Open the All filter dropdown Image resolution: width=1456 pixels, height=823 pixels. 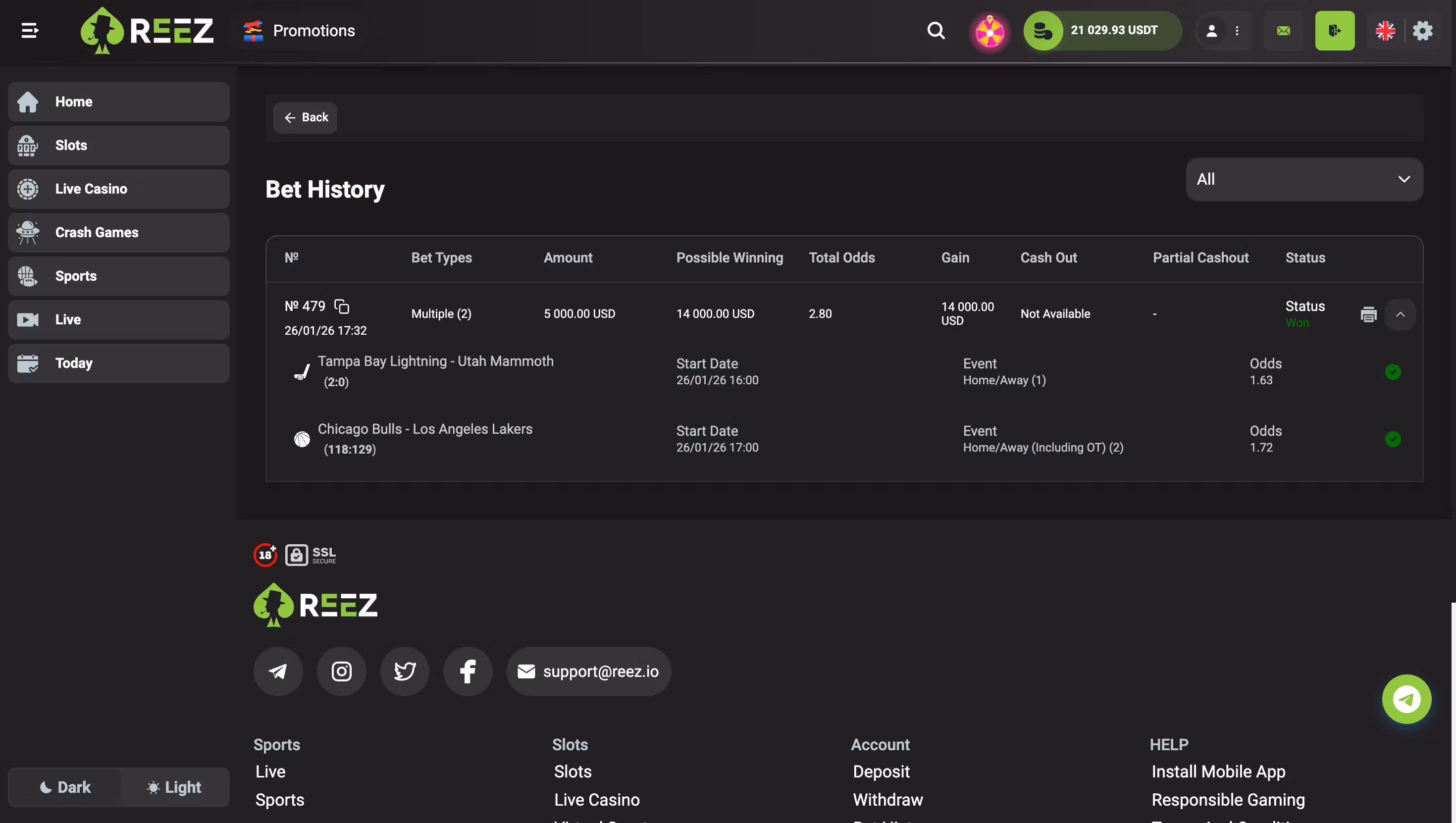pos(1304,179)
